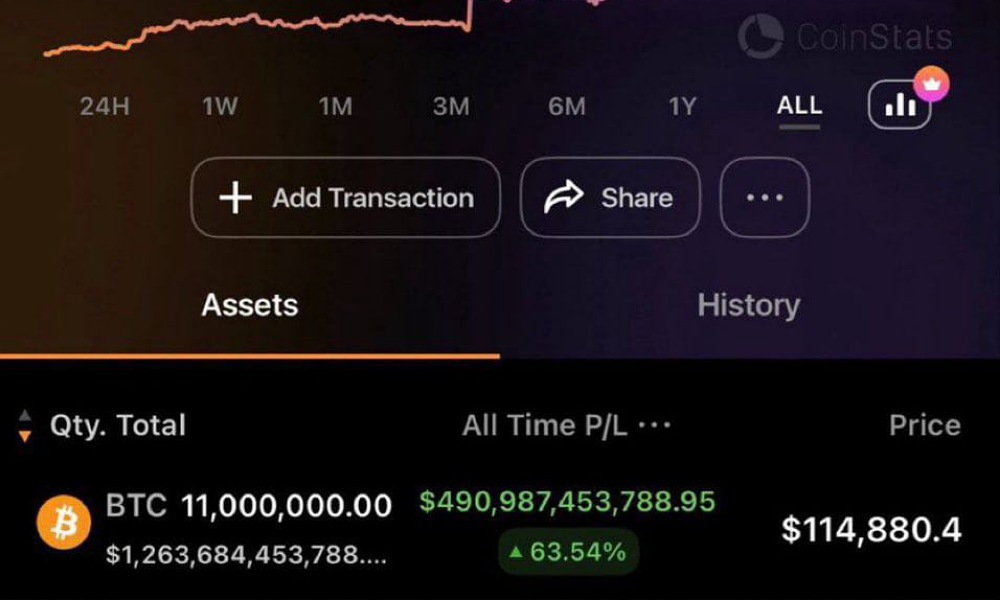This screenshot has height=600, width=1000.
Task: Click the plus icon in Add Transaction
Action: coord(235,198)
